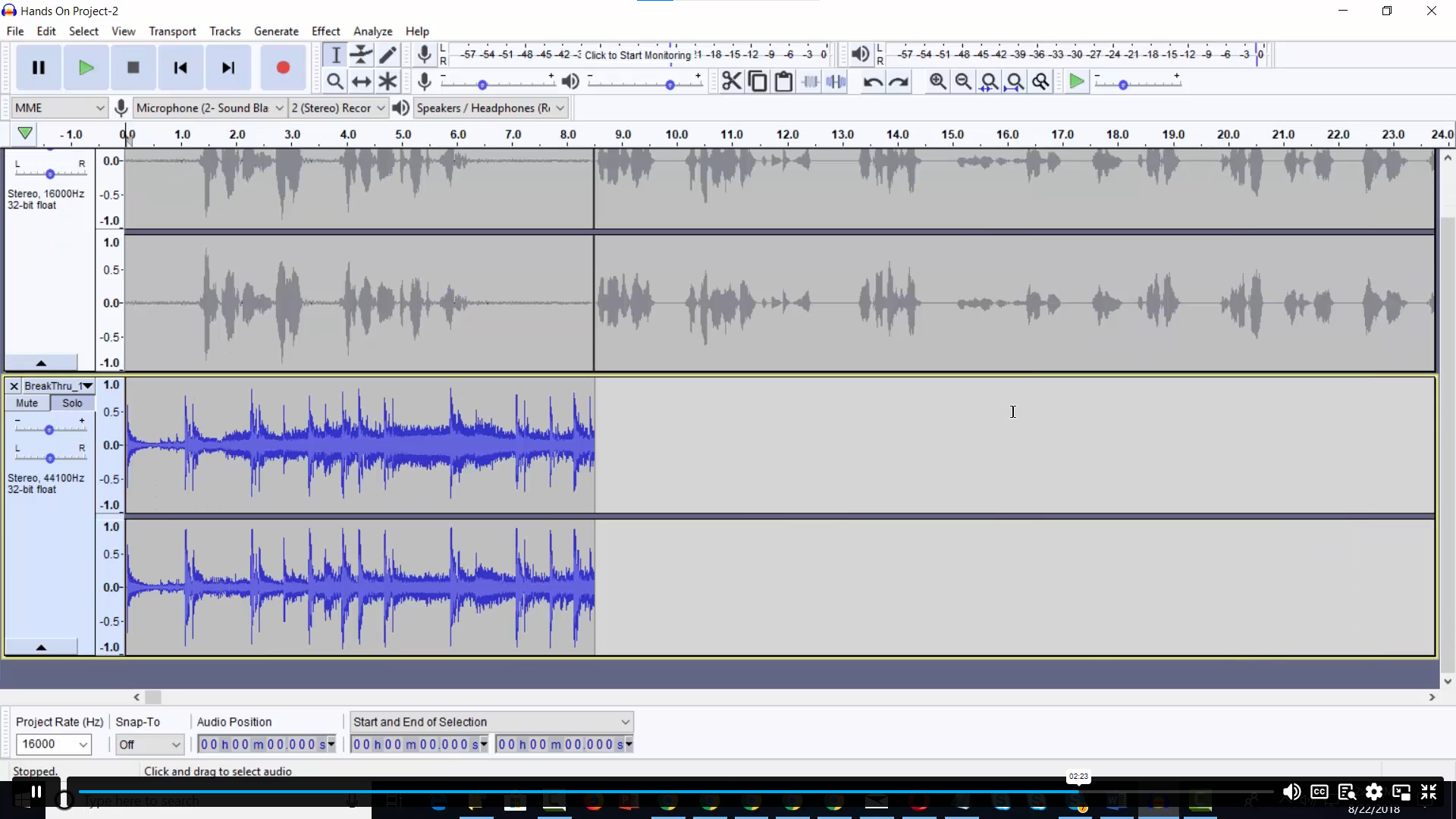
Task: Adjust the playback volume slider
Action: [x=670, y=83]
